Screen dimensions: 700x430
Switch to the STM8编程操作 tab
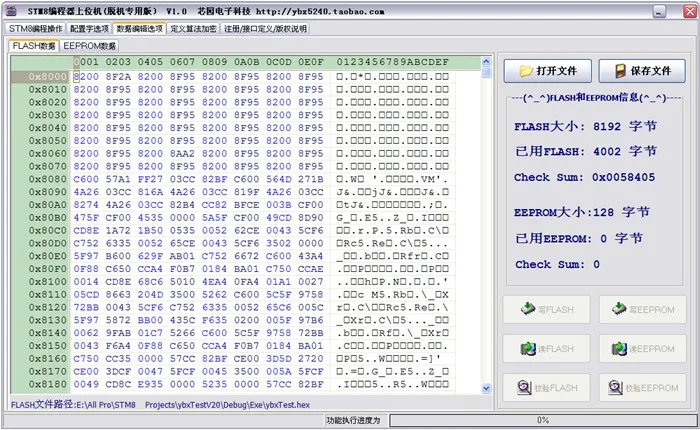(35, 29)
